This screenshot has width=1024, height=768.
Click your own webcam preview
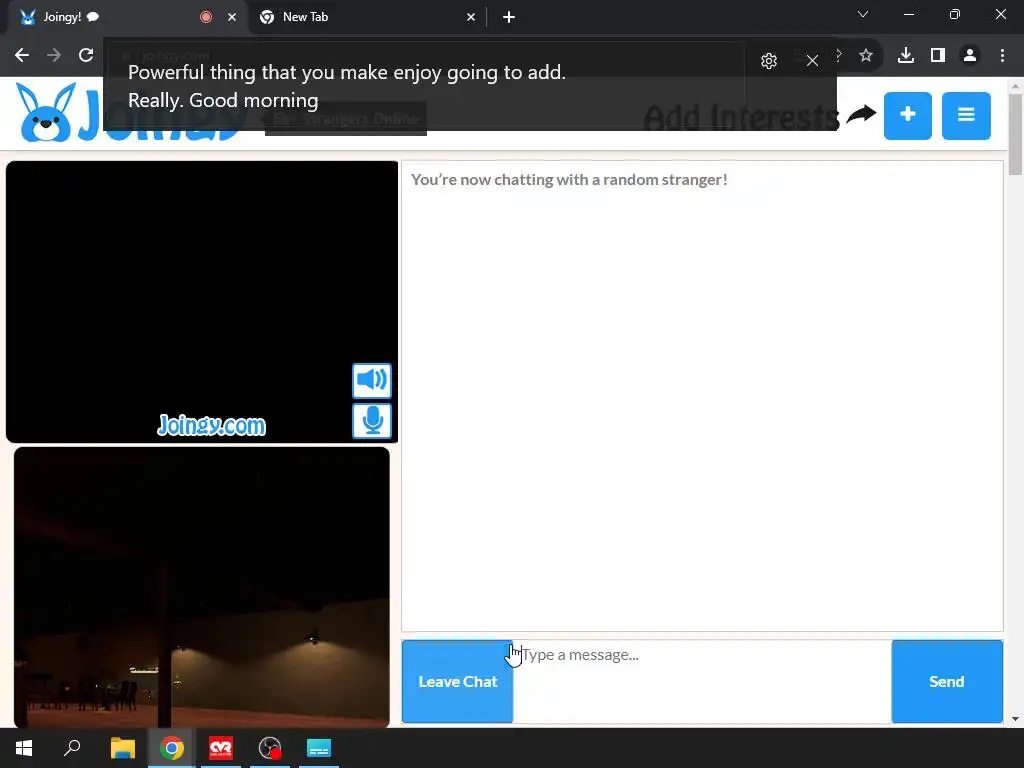202,587
